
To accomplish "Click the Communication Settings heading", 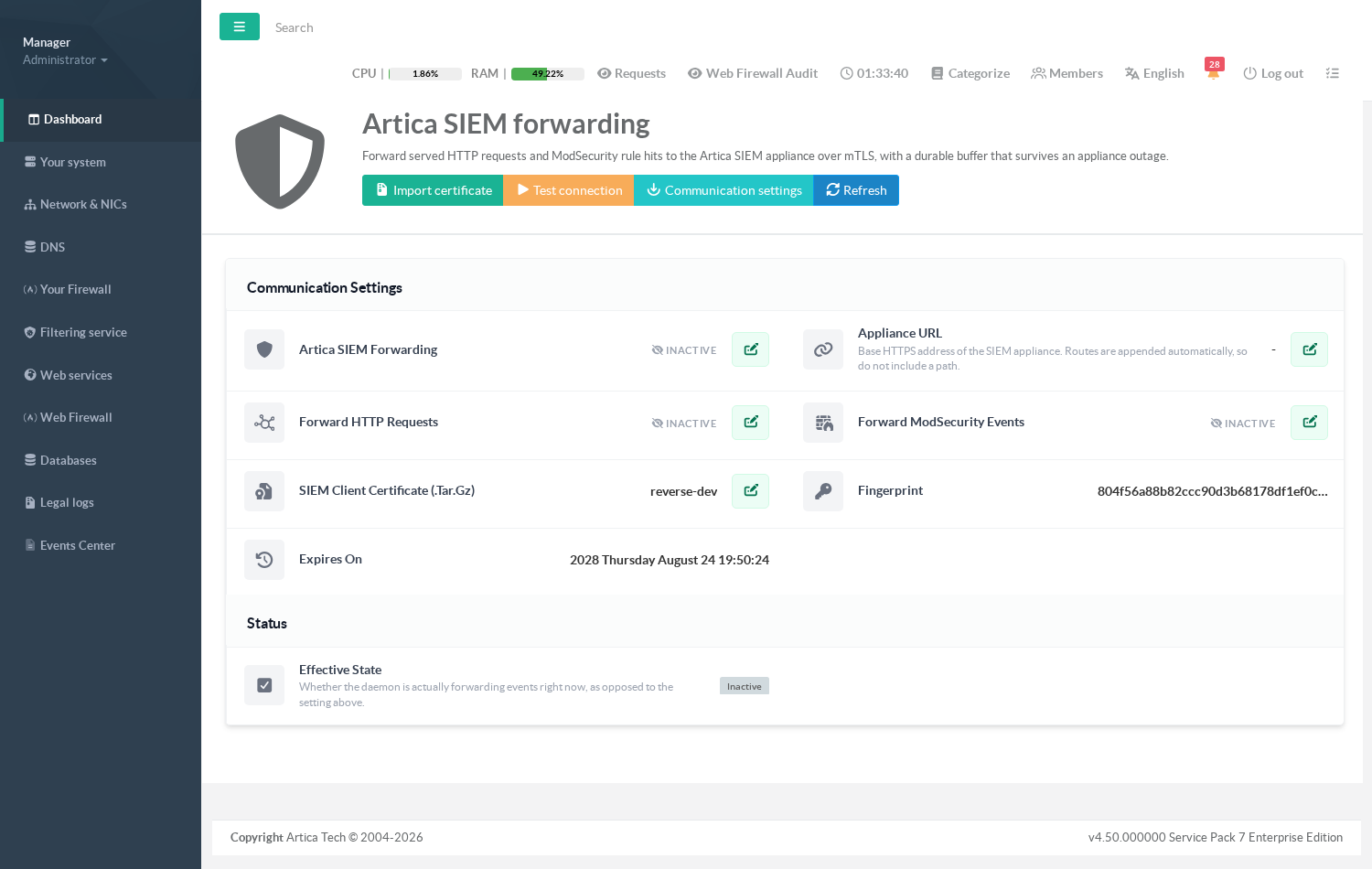I will [325, 287].
